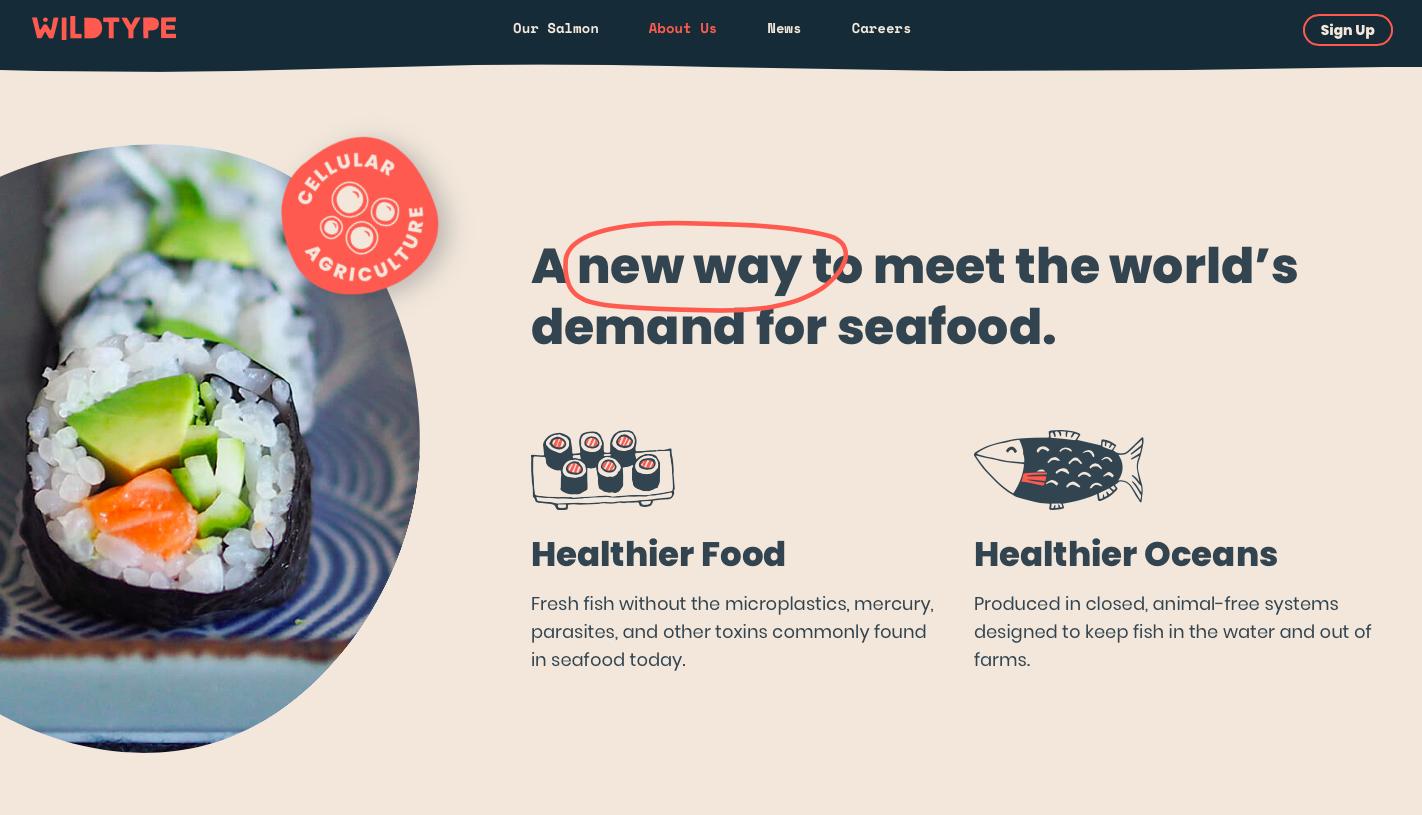The height and width of the screenshot is (815, 1422).
Task: Click the word "seafood." in the headline
Action: tap(946, 328)
